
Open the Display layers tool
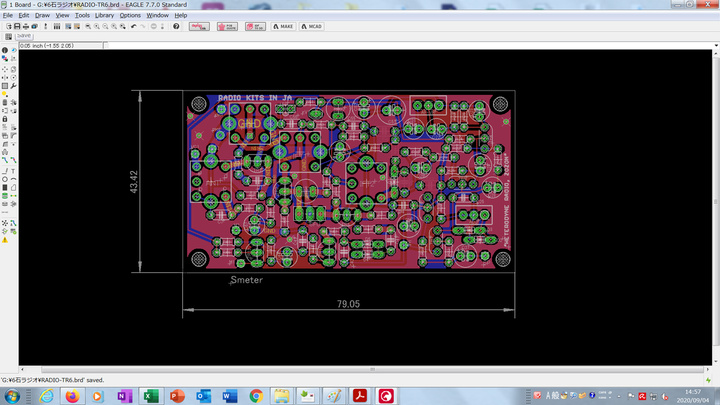[5, 59]
